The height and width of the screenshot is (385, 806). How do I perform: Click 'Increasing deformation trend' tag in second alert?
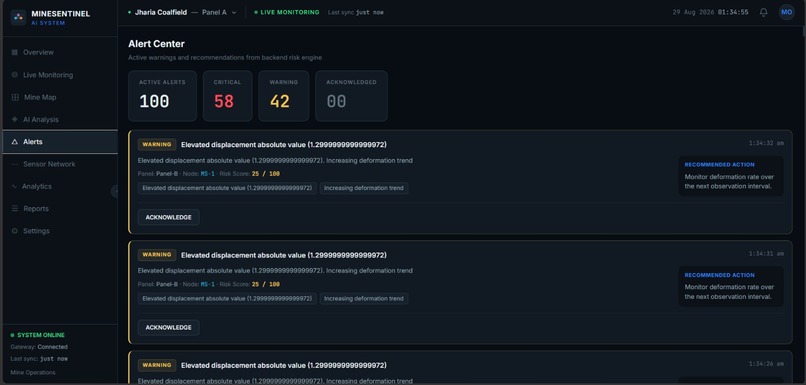[x=364, y=299]
